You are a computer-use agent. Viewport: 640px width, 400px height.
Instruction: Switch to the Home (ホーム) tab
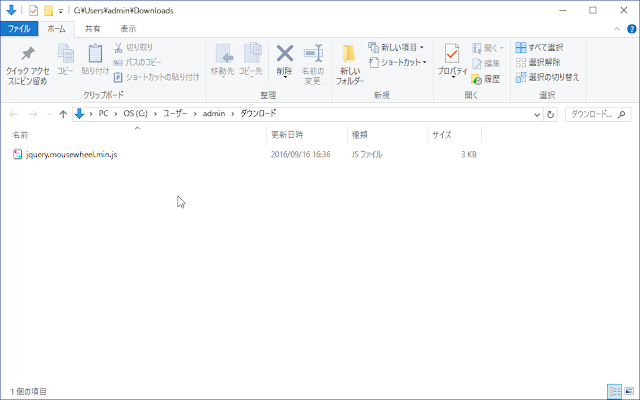(56, 29)
